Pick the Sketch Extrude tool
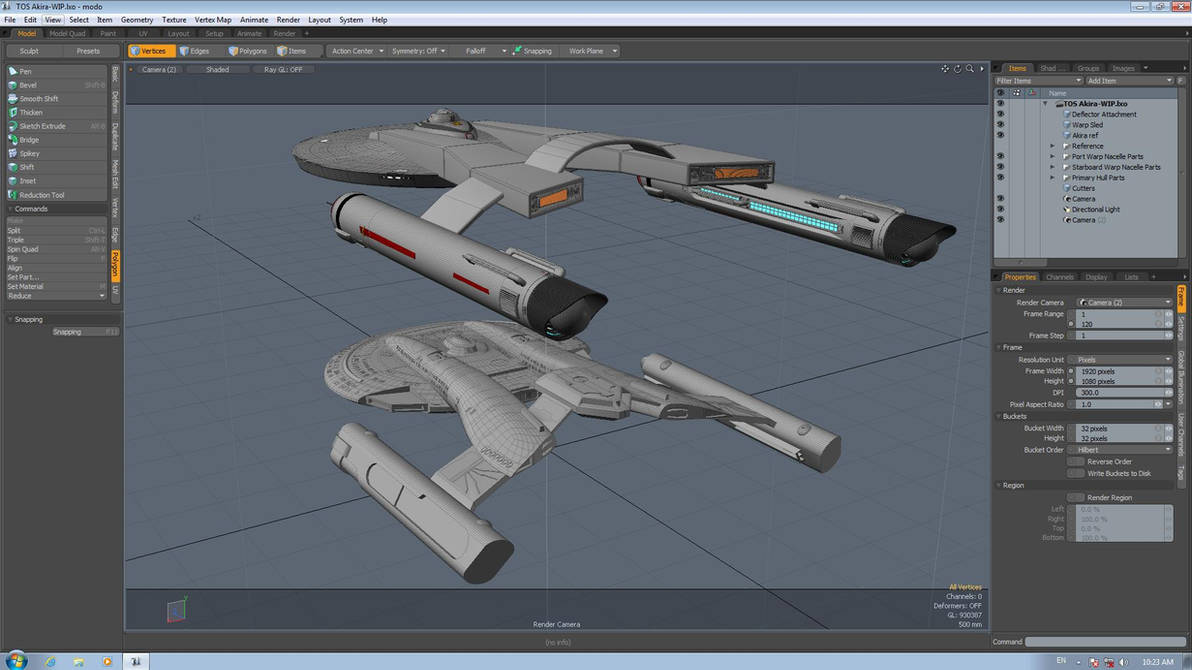The image size is (1192, 670). click(56, 126)
